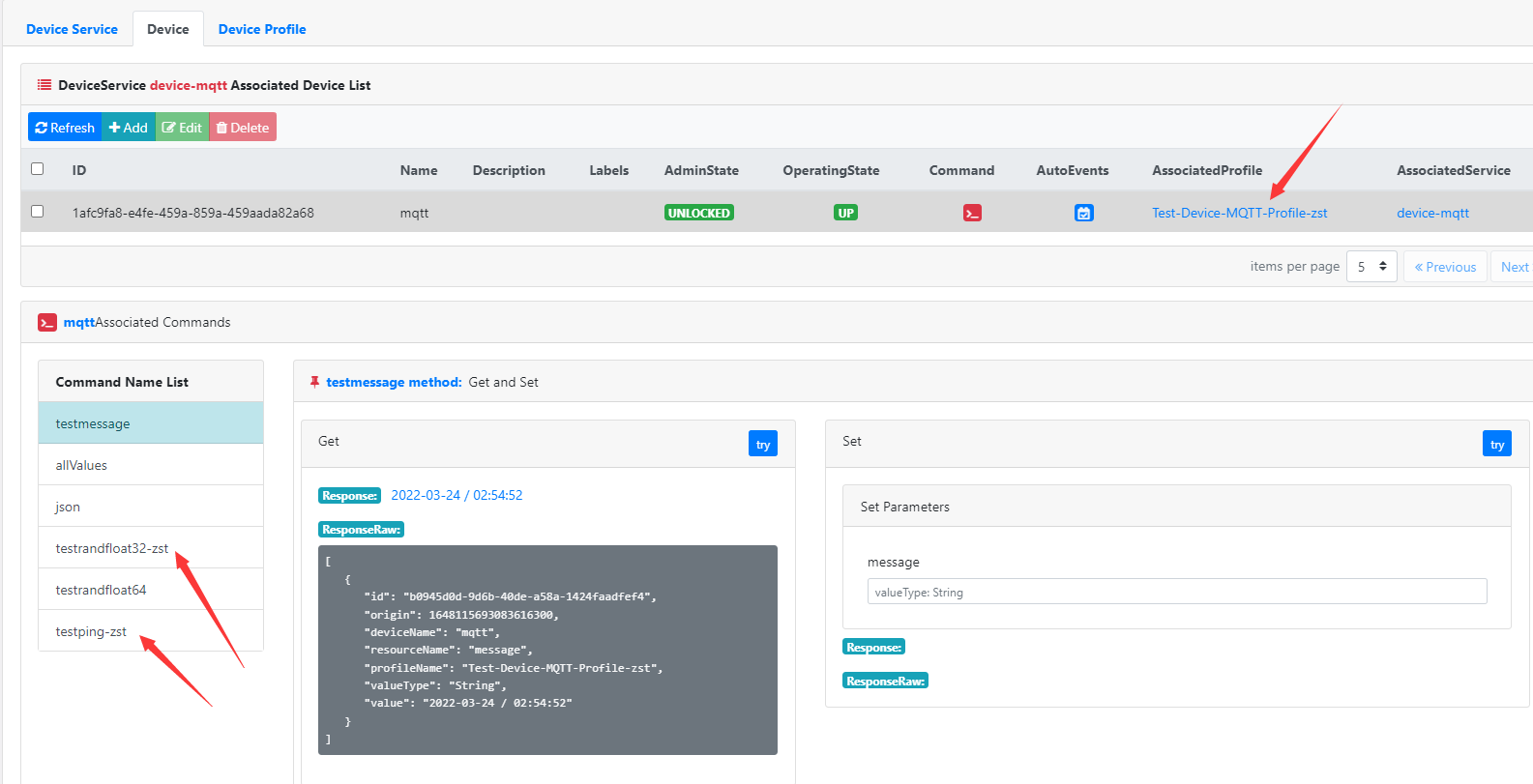Open the Device Profile tab
Screen dimensions: 1533x784
(262, 29)
